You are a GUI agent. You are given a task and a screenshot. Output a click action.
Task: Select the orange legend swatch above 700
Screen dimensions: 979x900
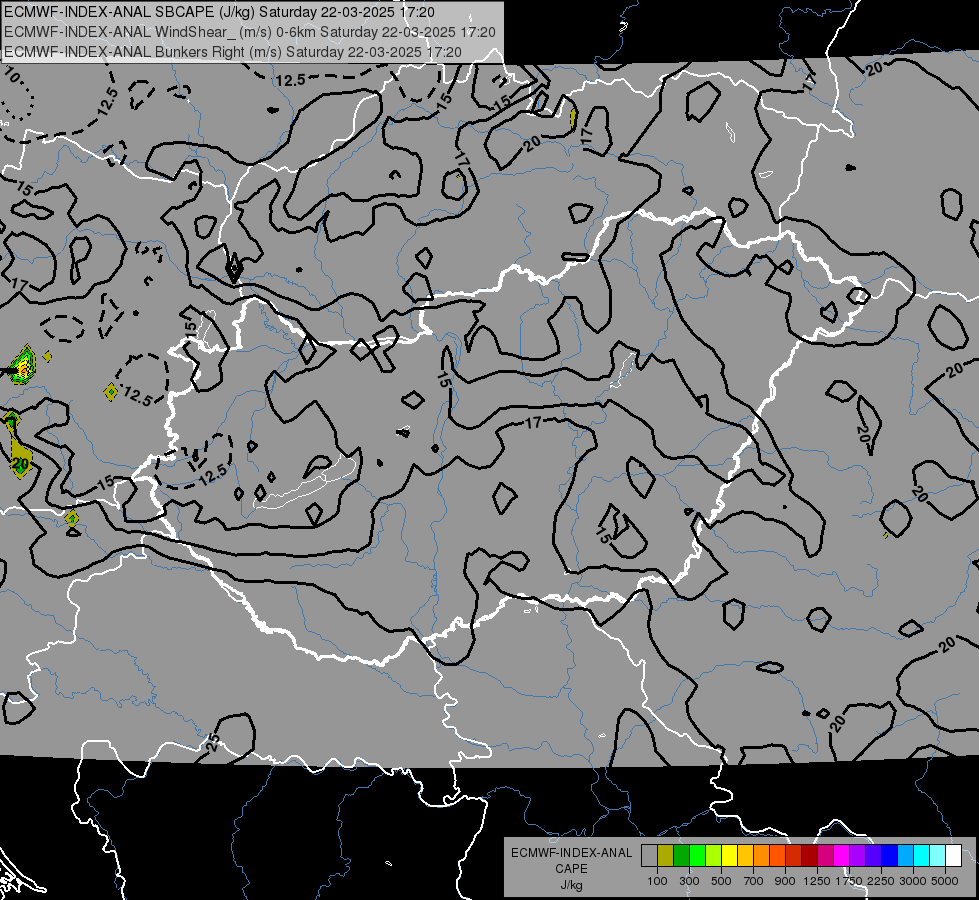click(762, 855)
